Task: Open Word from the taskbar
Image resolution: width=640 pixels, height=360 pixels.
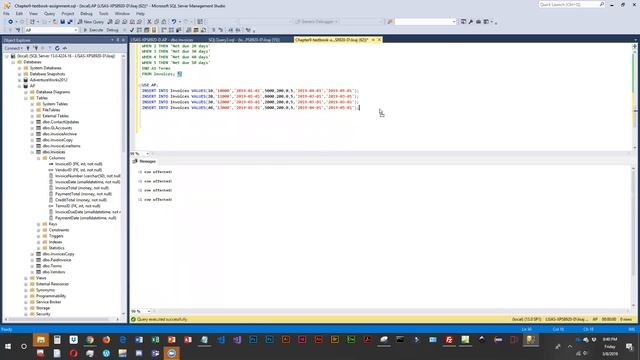Action: (139, 340)
